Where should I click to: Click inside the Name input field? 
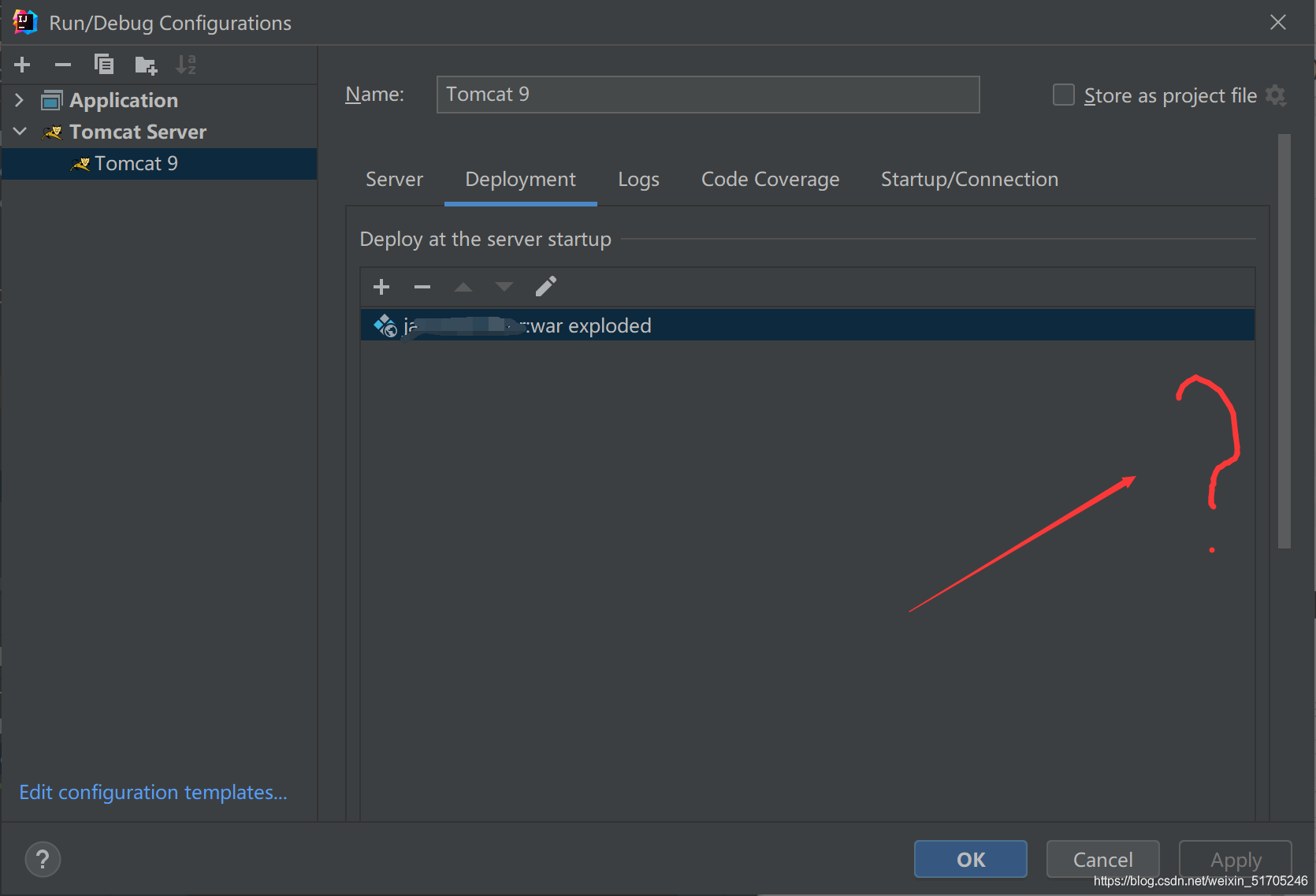(x=707, y=94)
